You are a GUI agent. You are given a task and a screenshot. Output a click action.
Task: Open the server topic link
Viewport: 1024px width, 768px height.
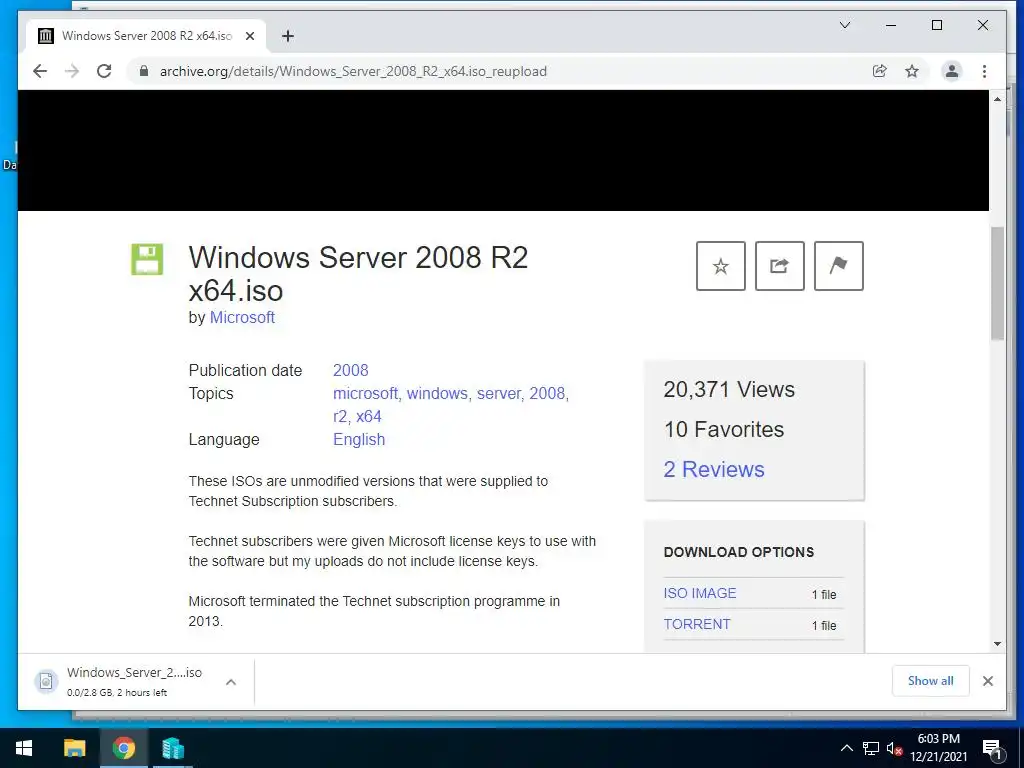point(498,393)
